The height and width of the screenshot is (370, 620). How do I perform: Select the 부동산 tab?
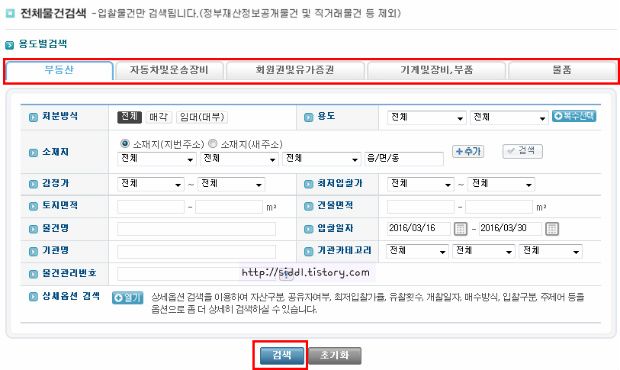tap(60, 71)
